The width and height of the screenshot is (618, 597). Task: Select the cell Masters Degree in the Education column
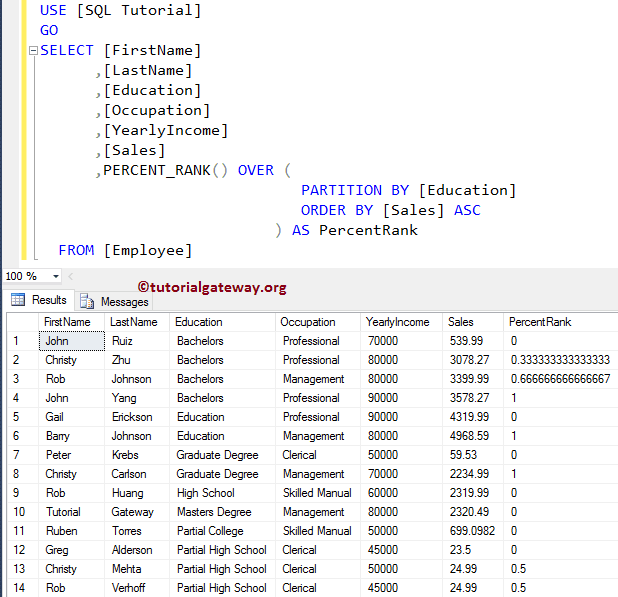222,511
